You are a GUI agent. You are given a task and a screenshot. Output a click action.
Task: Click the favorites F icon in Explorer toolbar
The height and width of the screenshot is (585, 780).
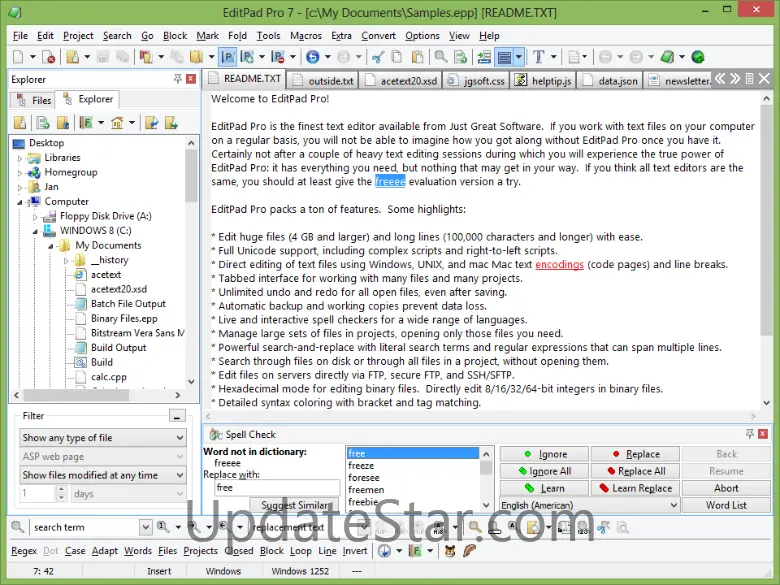tap(86, 122)
